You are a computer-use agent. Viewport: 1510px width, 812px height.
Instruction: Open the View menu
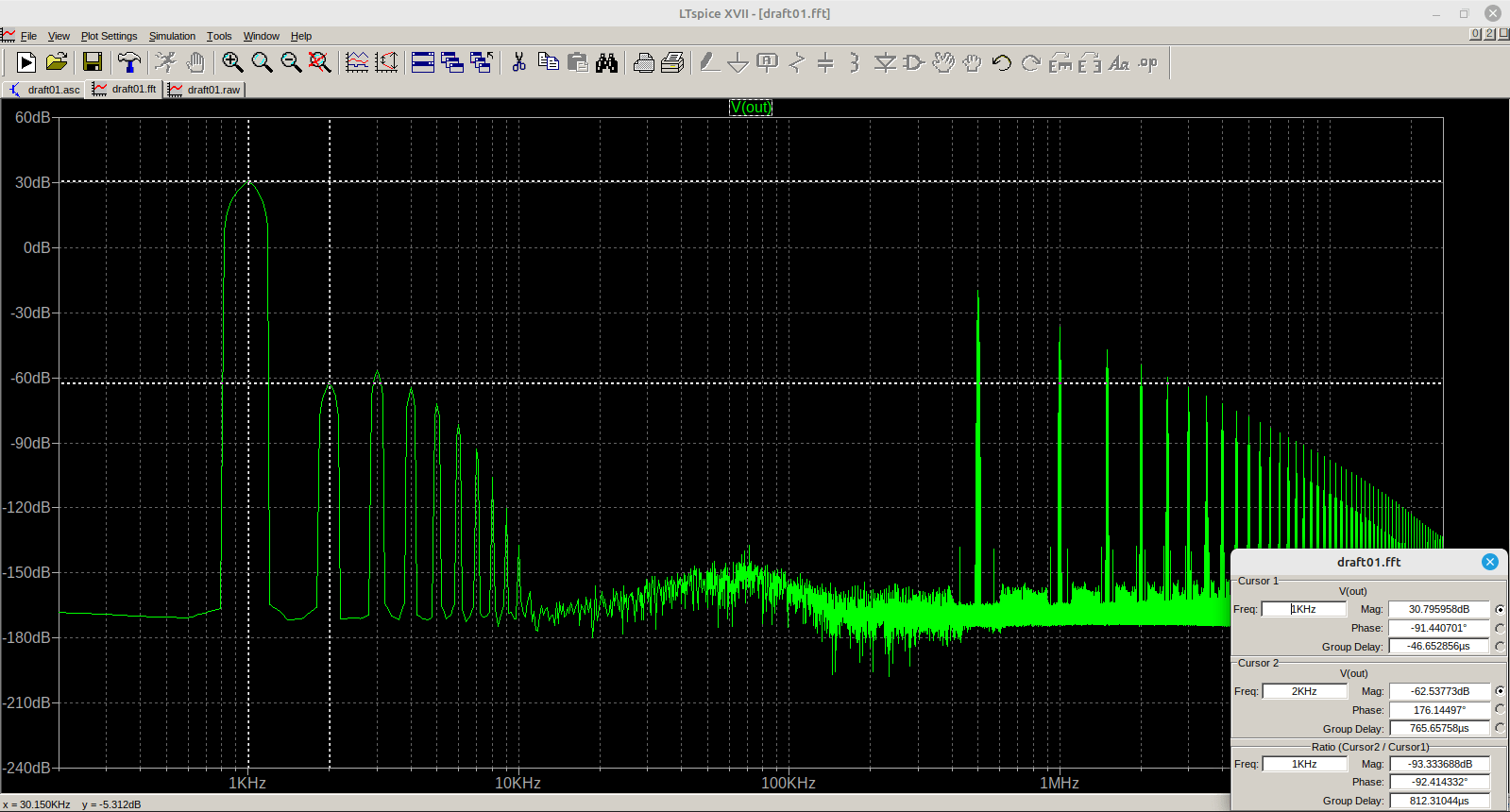pos(59,36)
